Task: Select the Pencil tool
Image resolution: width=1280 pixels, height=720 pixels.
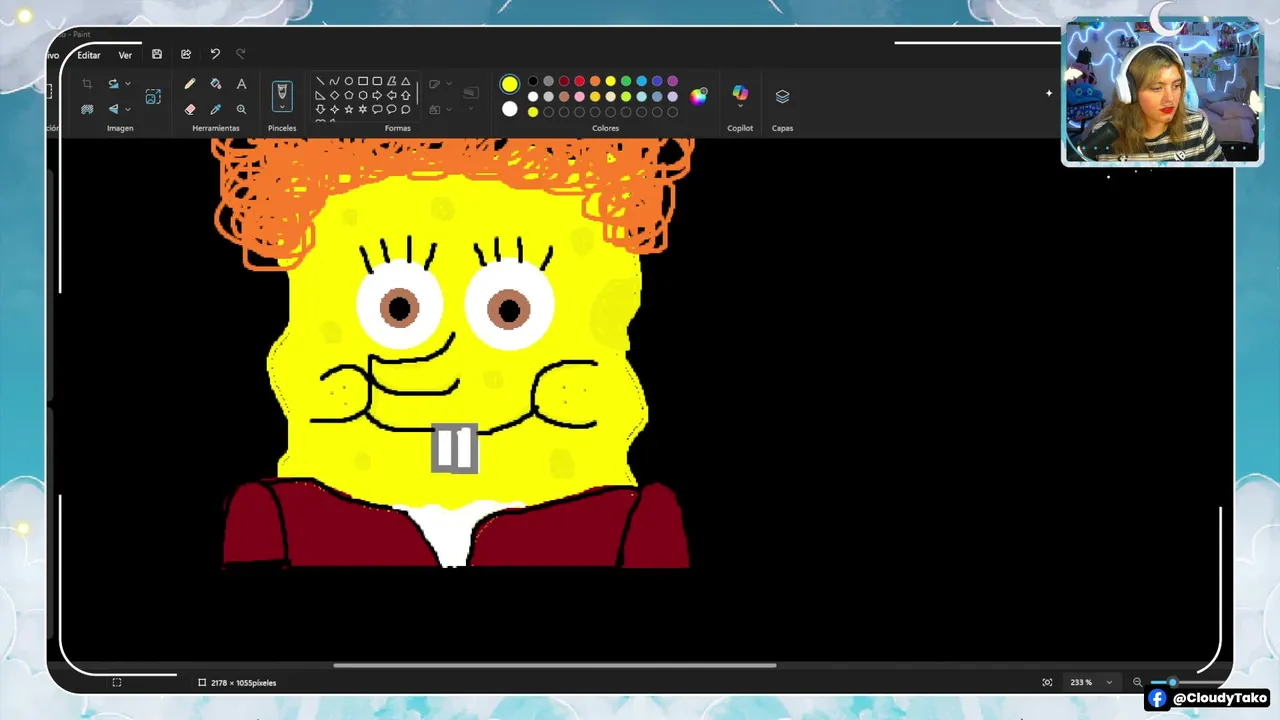Action: pyautogui.click(x=190, y=84)
